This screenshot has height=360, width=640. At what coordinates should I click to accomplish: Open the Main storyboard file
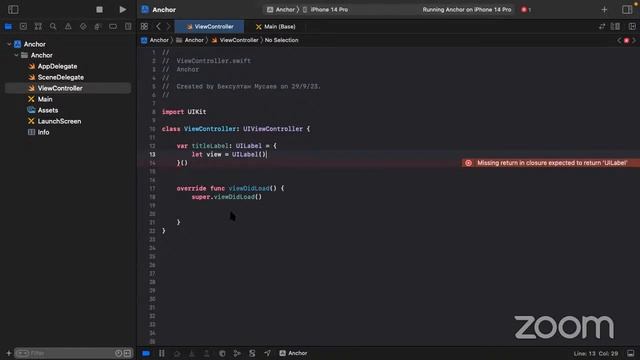coord(45,99)
